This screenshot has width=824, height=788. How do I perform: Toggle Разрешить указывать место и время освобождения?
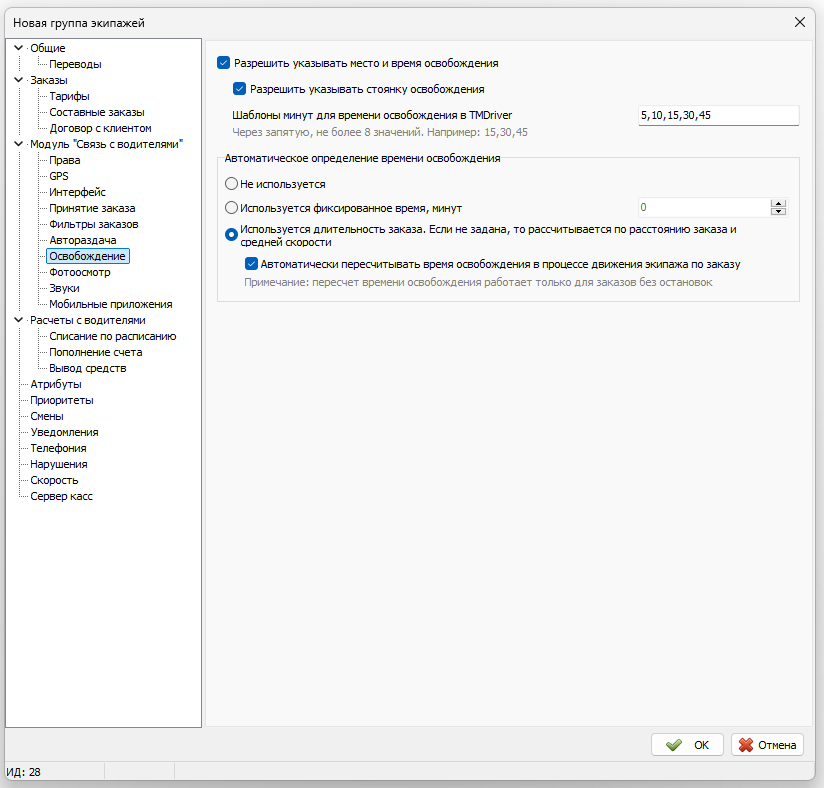(224, 63)
